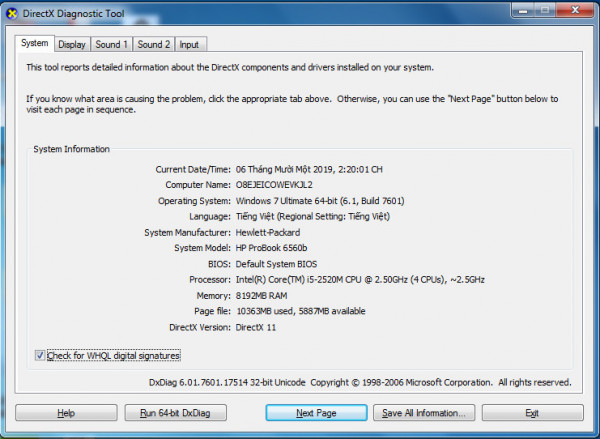
Task: Click the BIOS label
Action: coord(219,264)
